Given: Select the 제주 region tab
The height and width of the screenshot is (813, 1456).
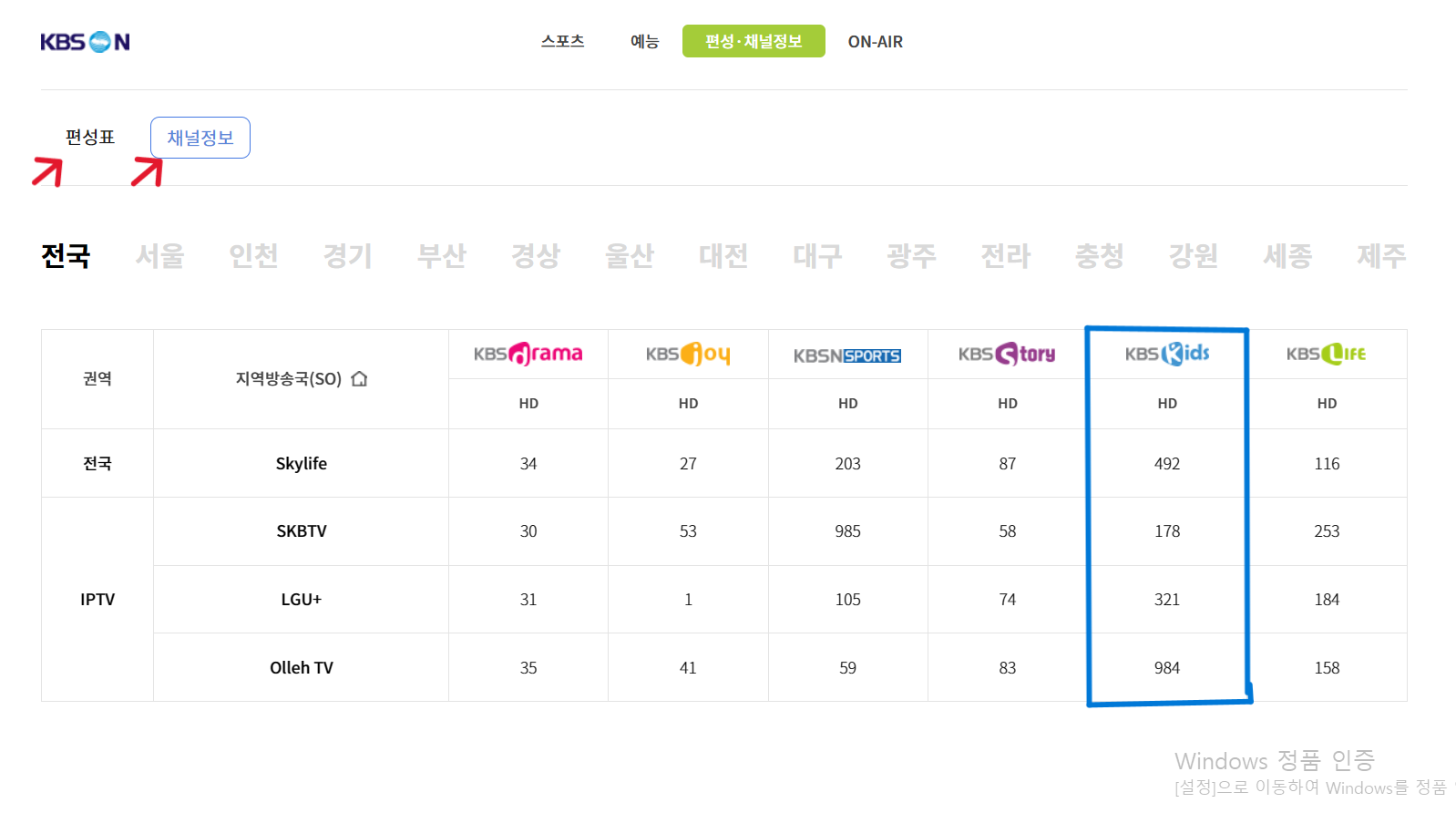Looking at the screenshot, I should (1381, 256).
